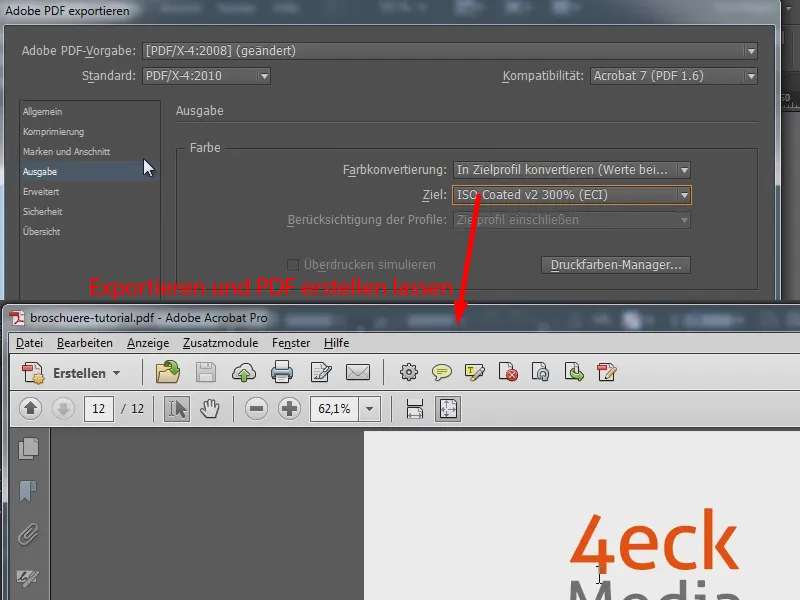Image resolution: width=800 pixels, height=600 pixels.
Task: Send file by email envelope icon
Action: pos(358,372)
